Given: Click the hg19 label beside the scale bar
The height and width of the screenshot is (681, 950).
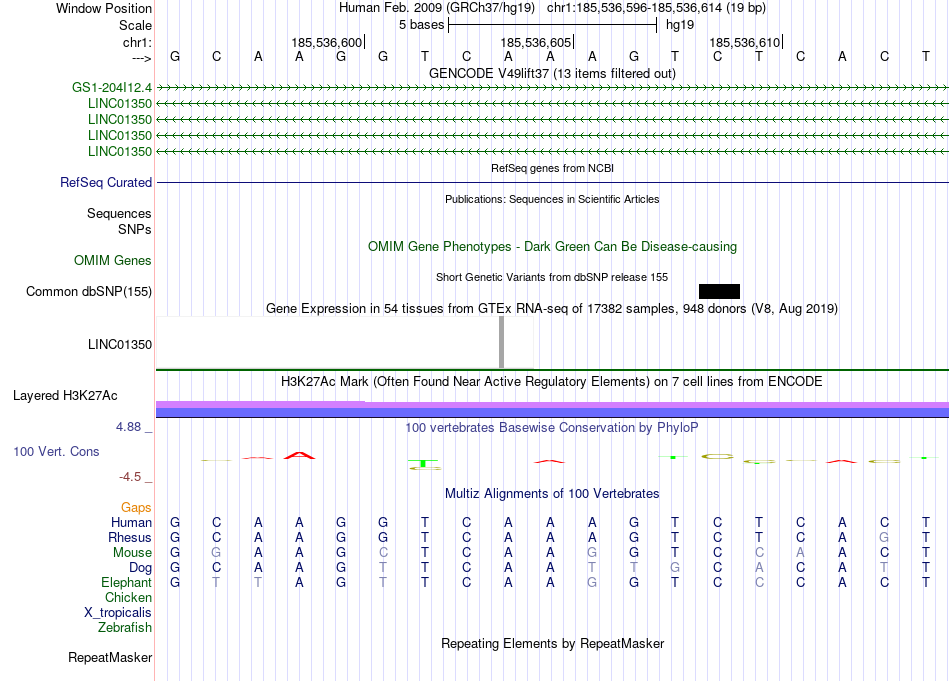Looking at the screenshot, I should 680,25.
